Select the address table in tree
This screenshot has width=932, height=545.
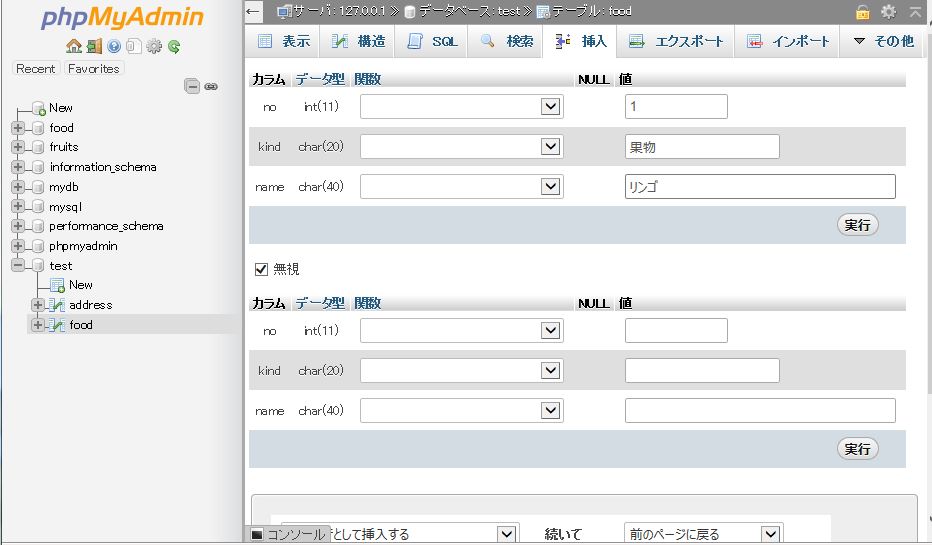[90, 305]
